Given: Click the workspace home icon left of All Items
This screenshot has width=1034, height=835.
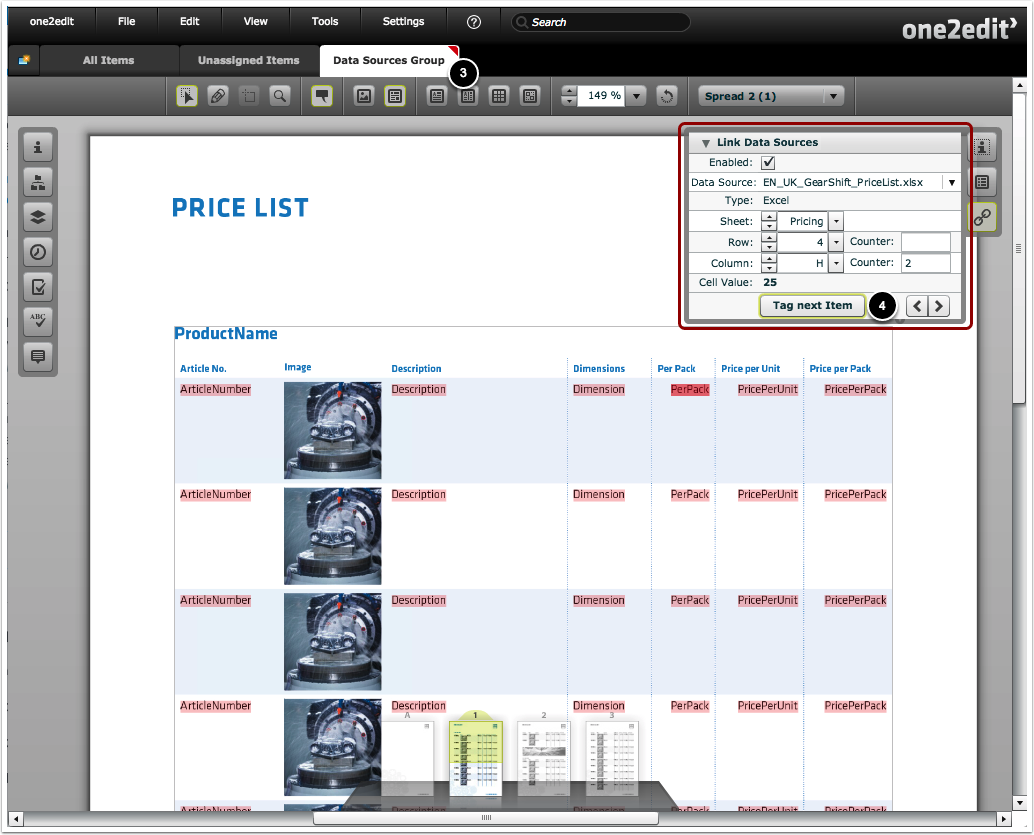Looking at the screenshot, I should coord(24,60).
